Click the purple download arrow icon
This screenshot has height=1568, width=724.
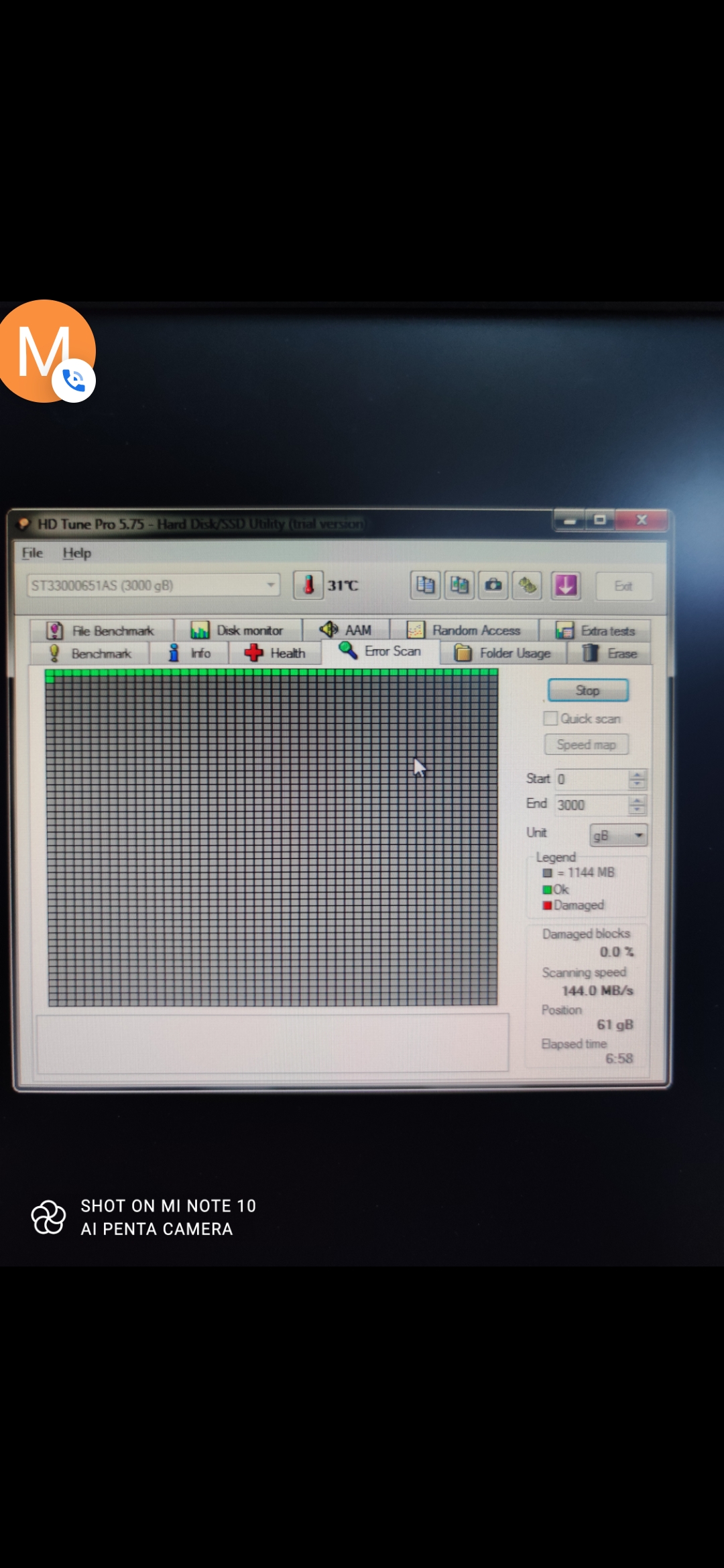point(566,585)
